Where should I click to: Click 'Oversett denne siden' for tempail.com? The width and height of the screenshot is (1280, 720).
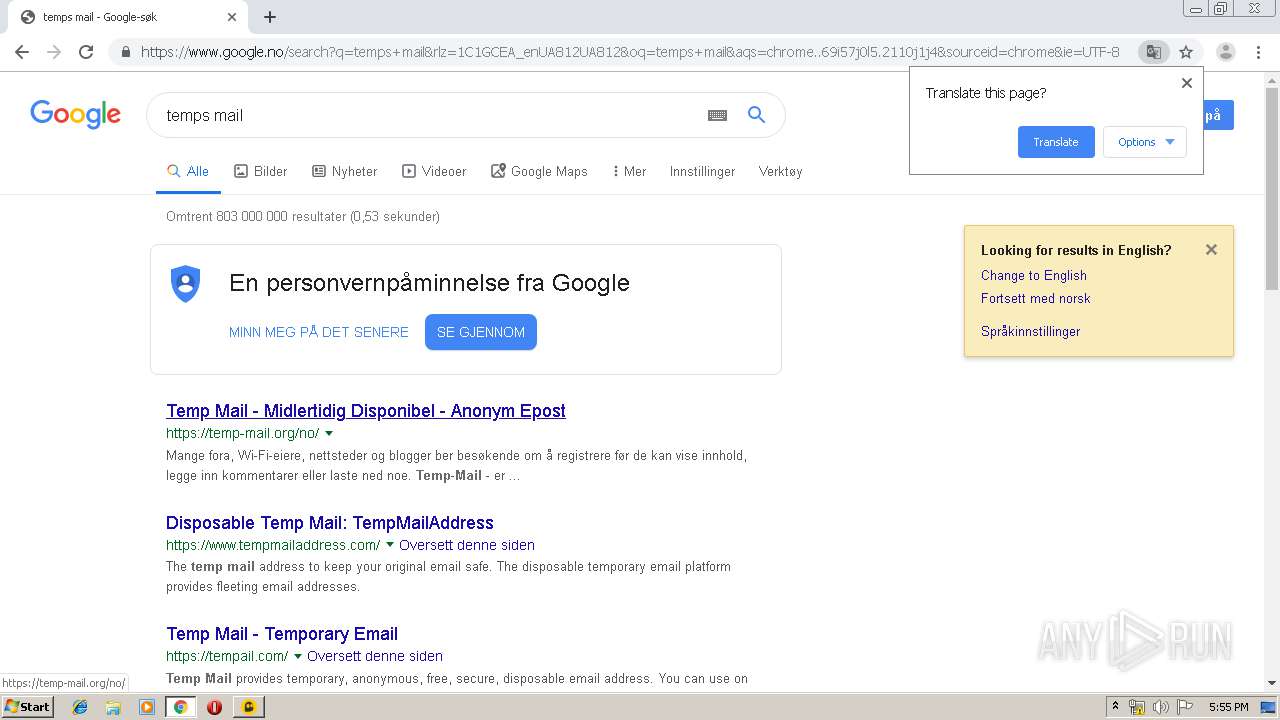point(375,657)
